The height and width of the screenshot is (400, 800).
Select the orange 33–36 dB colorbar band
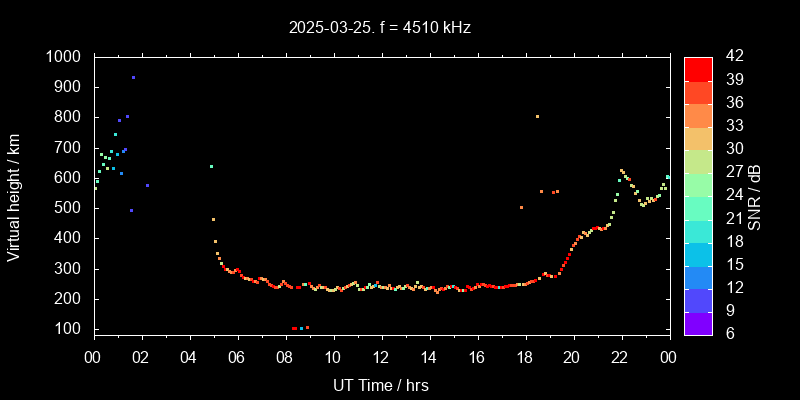coord(698,115)
